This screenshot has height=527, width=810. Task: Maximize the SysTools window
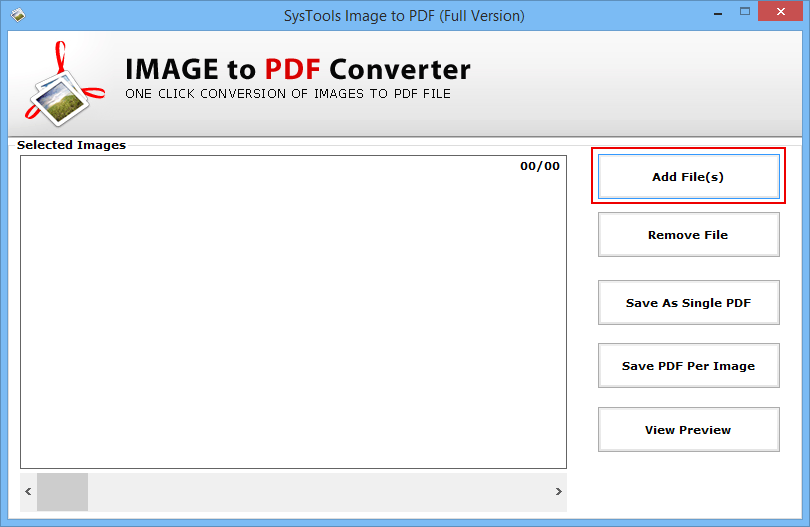[x=744, y=12]
